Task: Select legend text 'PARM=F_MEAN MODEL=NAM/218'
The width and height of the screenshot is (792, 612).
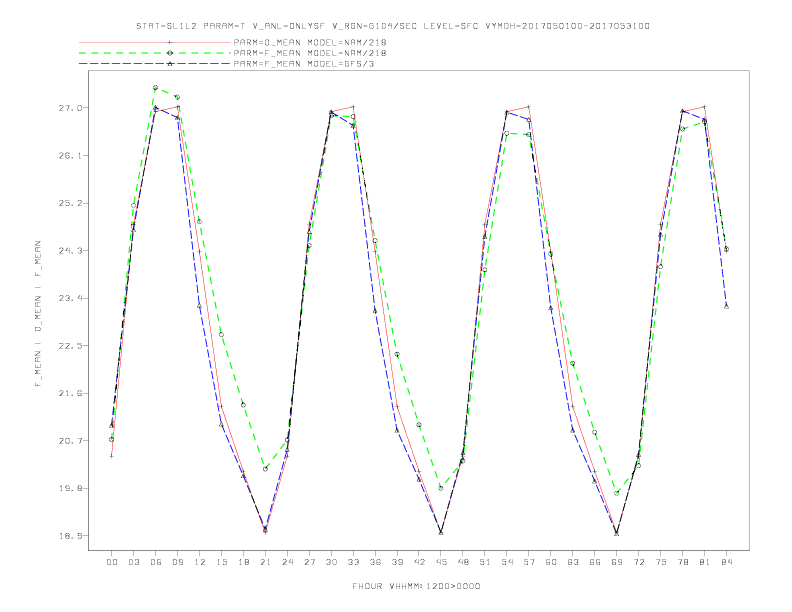Action: pyautogui.click(x=310, y=53)
